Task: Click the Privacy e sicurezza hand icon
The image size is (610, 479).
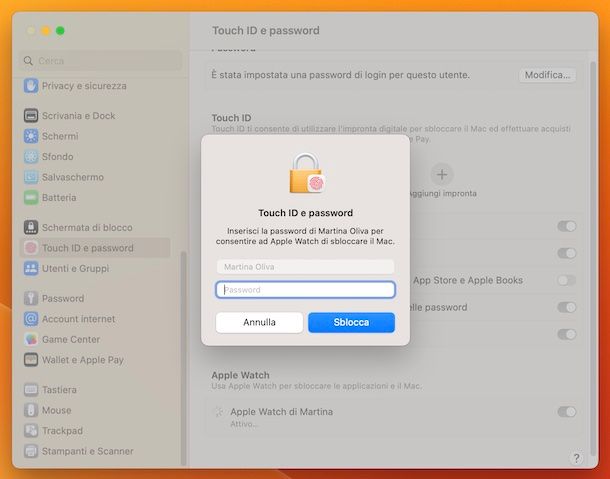Action: [31, 86]
